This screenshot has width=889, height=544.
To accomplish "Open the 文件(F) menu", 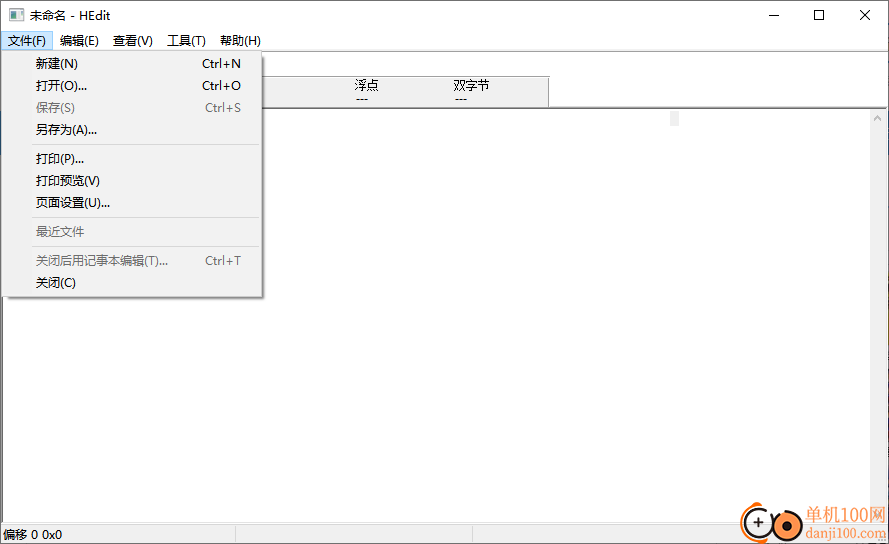I will pos(27,41).
